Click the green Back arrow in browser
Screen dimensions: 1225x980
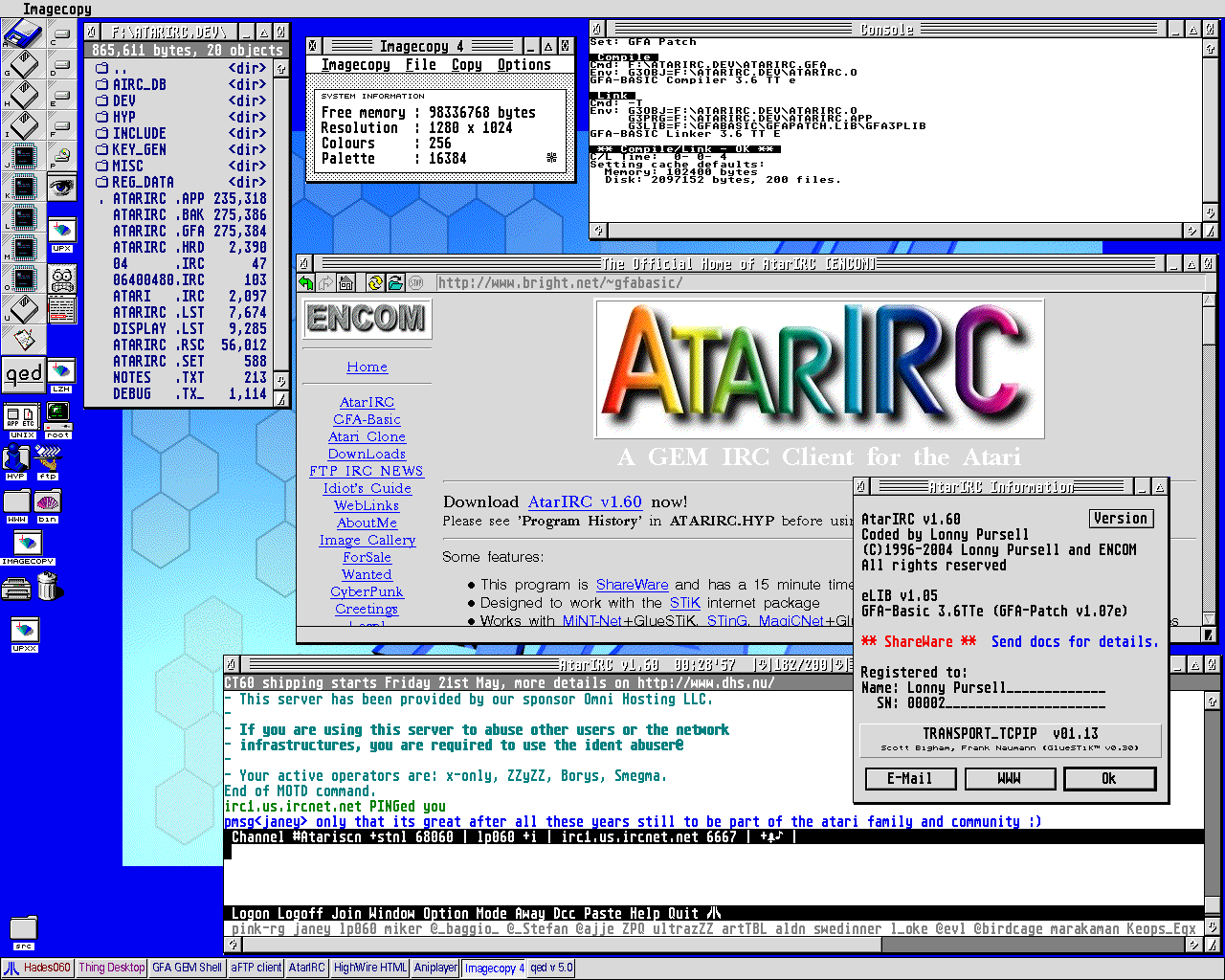point(306,282)
